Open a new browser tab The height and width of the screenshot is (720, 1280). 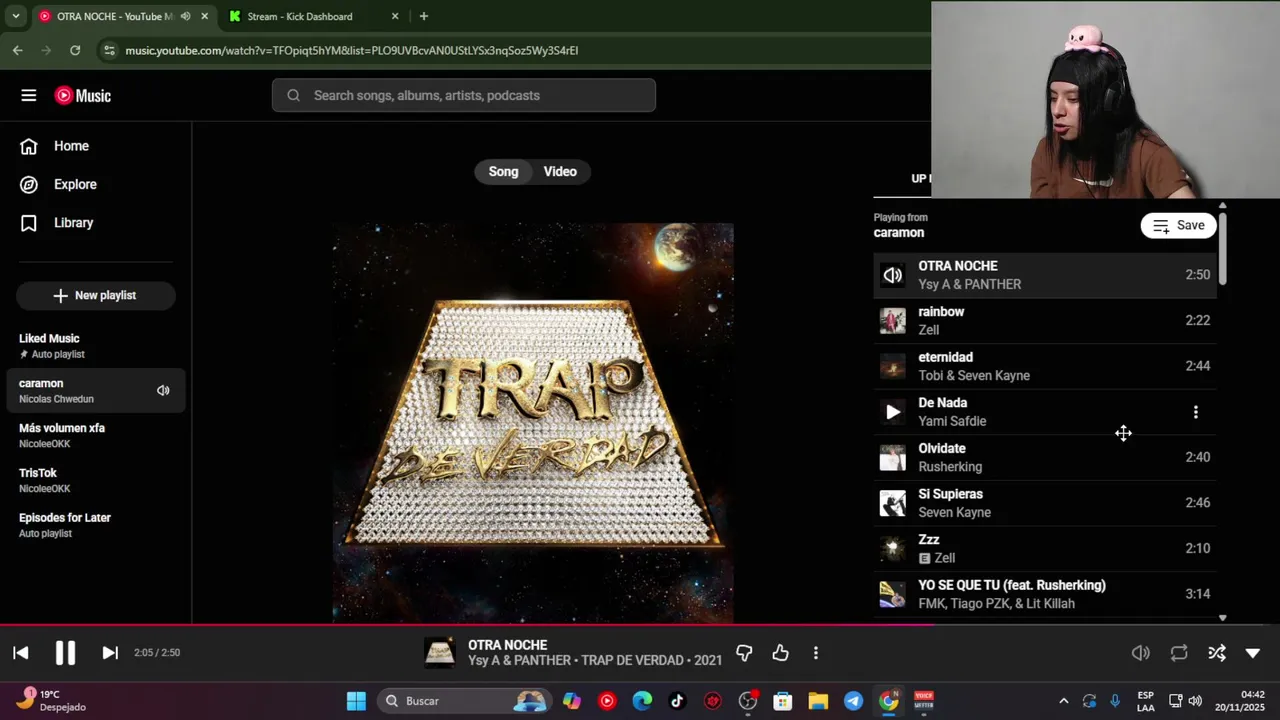pos(424,16)
